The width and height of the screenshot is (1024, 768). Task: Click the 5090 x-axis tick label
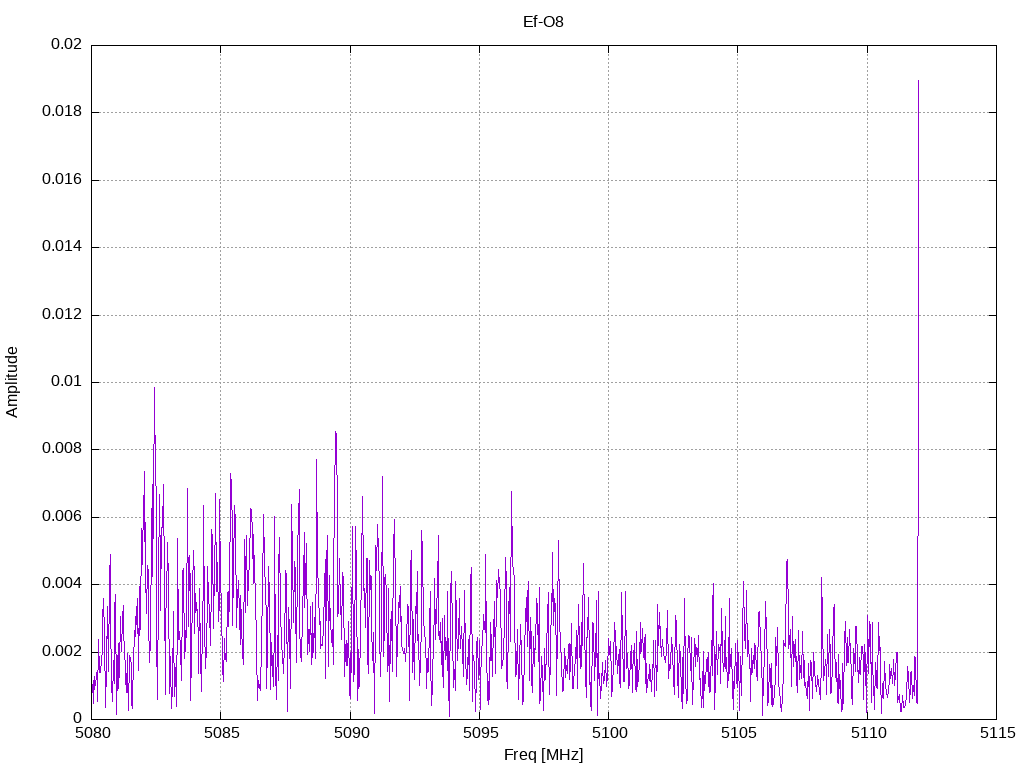(350, 733)
